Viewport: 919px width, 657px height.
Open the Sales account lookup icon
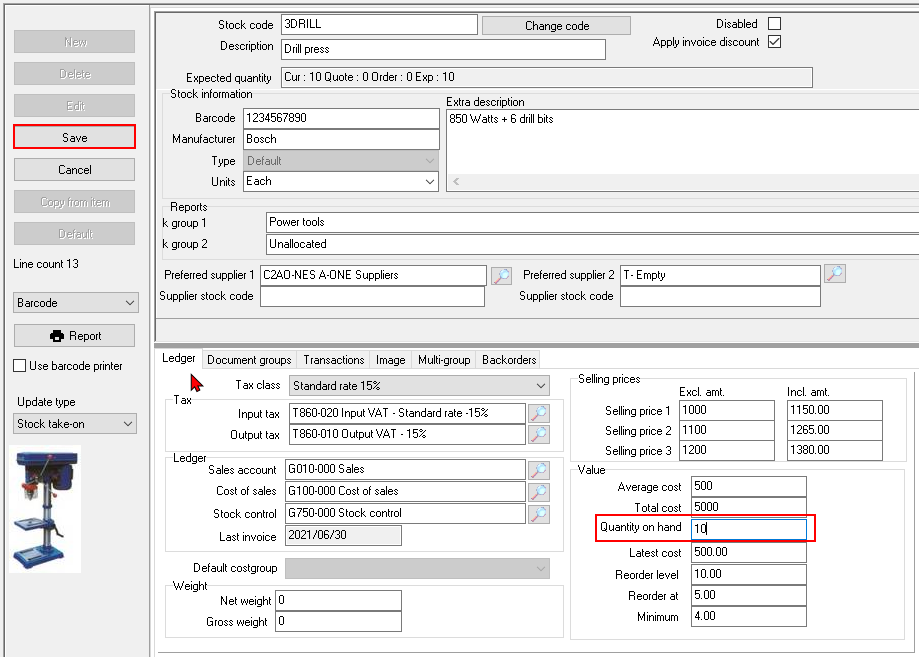click(x=538, y=469)
